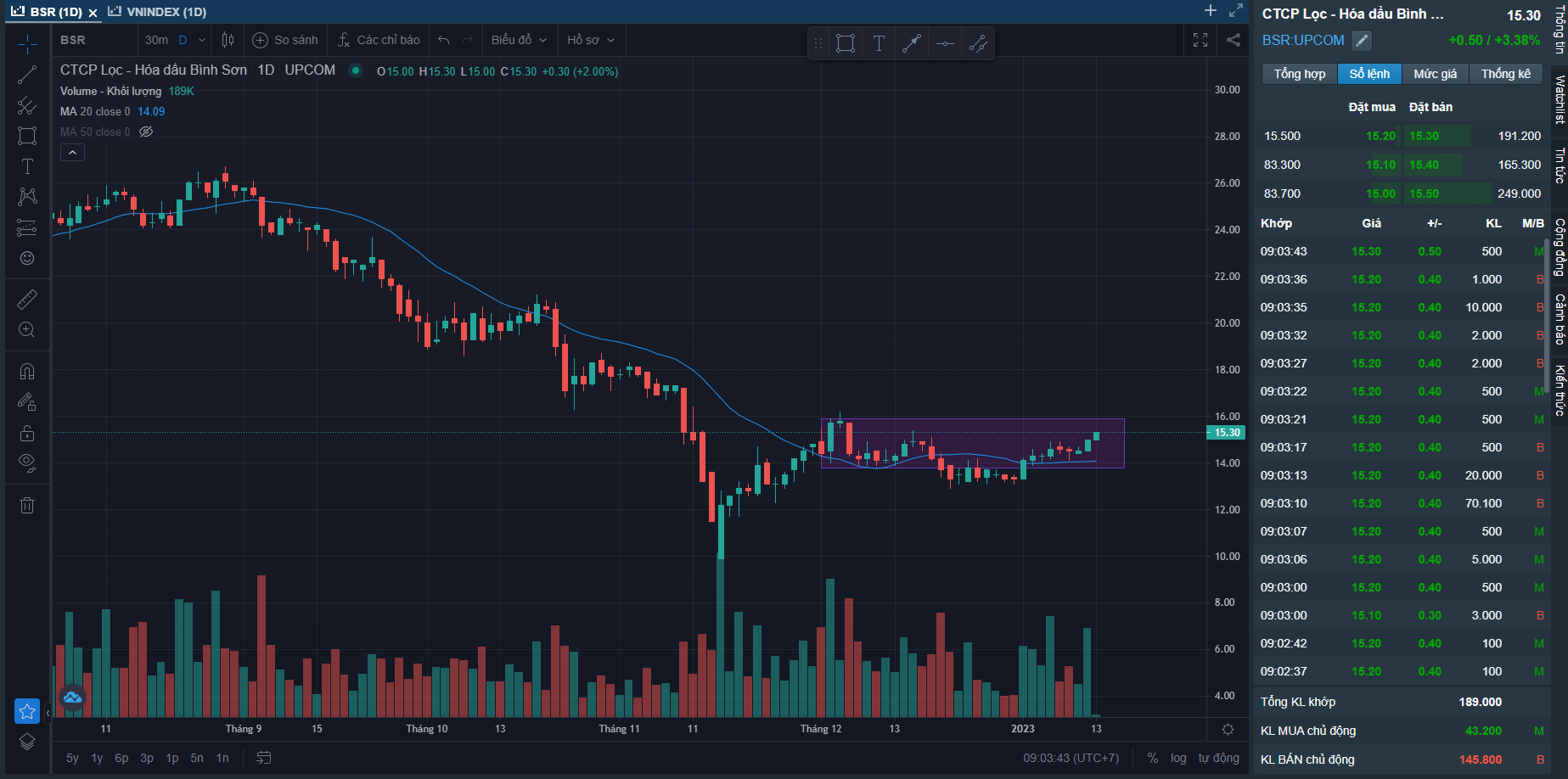
Task: Click the emoji icon in the left toolbar
Action: pyautogui.click(x=27, y=258)
